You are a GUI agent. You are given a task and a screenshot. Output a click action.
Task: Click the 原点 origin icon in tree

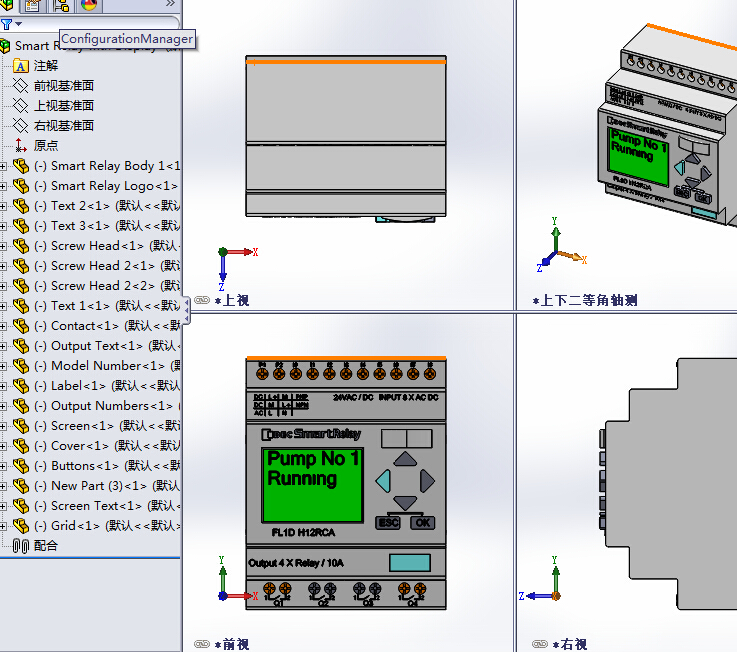21,146
